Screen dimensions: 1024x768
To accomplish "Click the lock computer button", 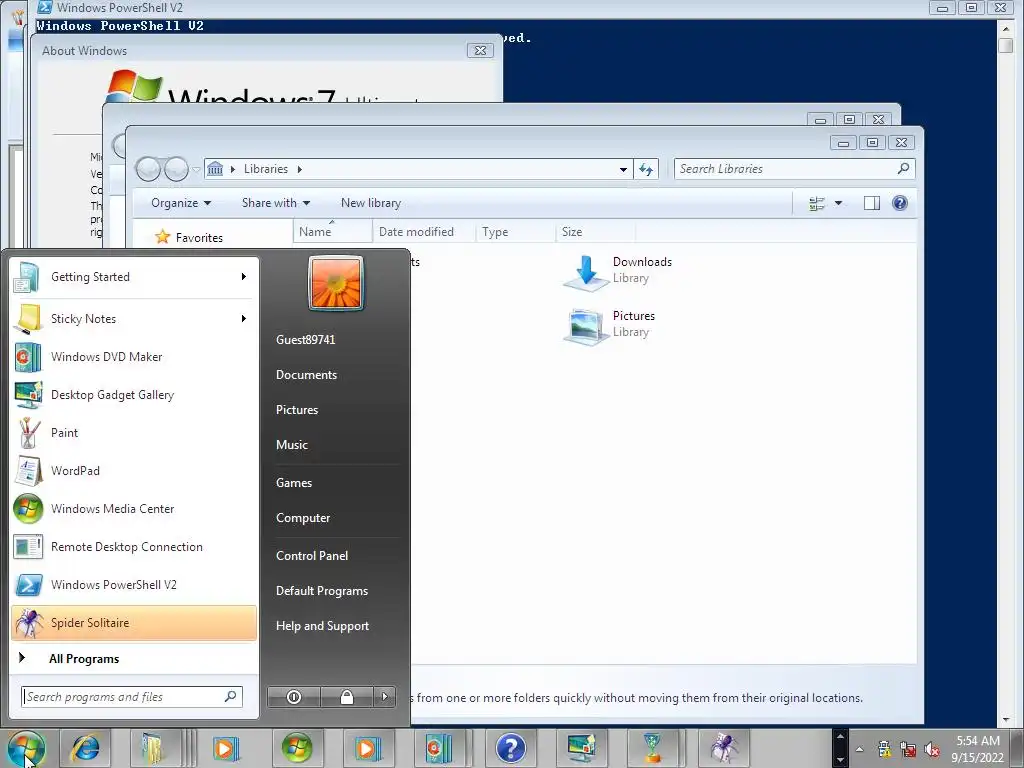I will [347, 697].
